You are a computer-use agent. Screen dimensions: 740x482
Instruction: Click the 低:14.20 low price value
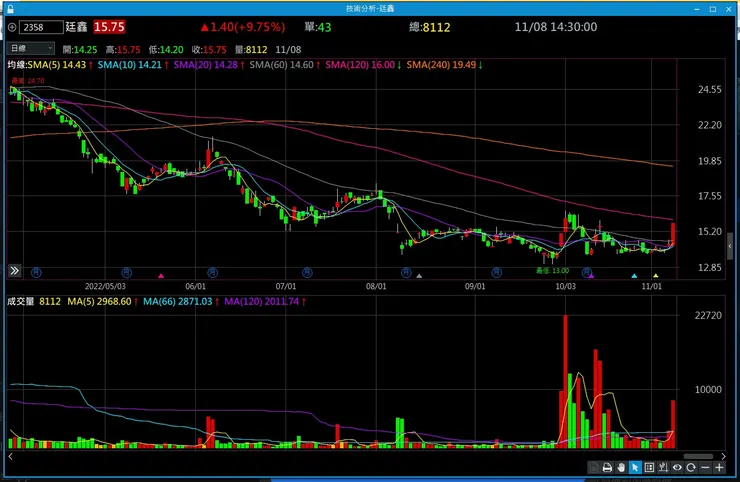click(x=166, y=50)
